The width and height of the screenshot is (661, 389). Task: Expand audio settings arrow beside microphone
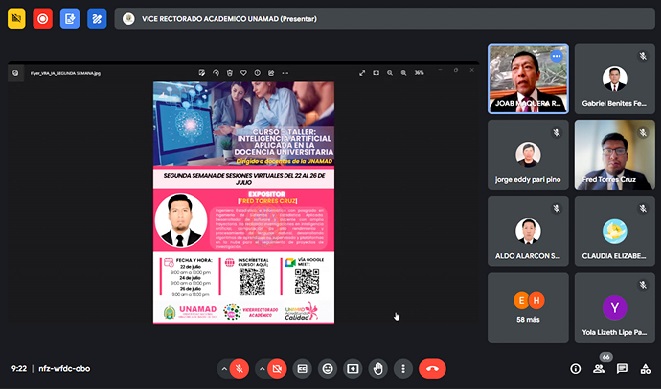224,369
